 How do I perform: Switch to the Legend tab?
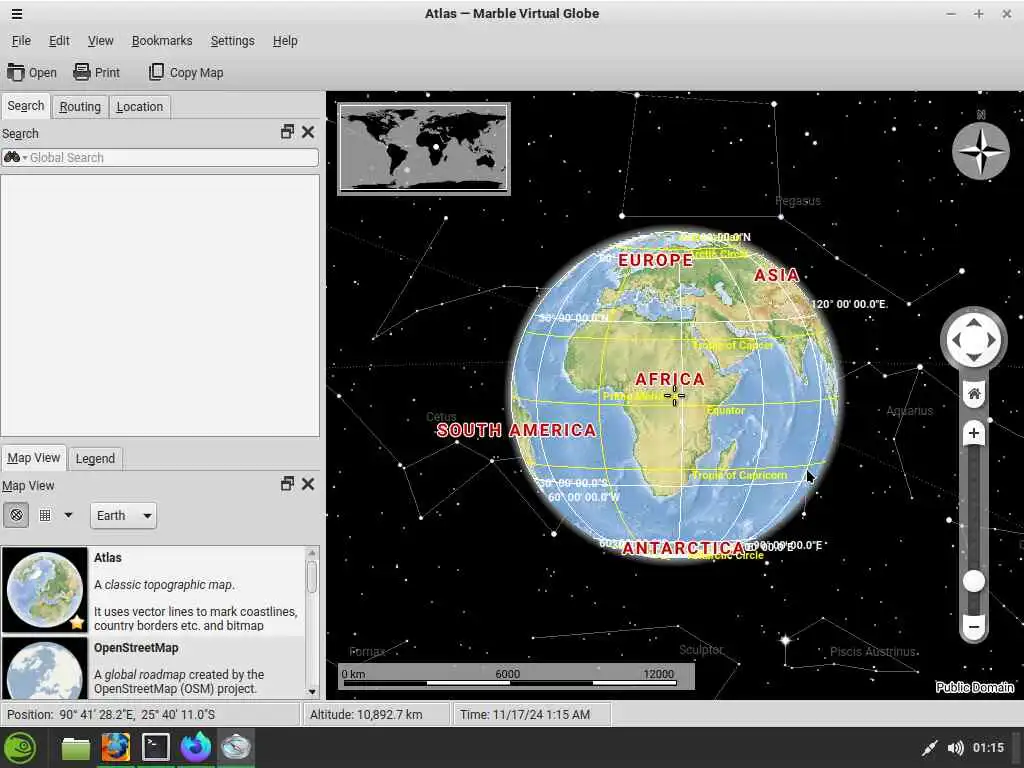point(95,458)
